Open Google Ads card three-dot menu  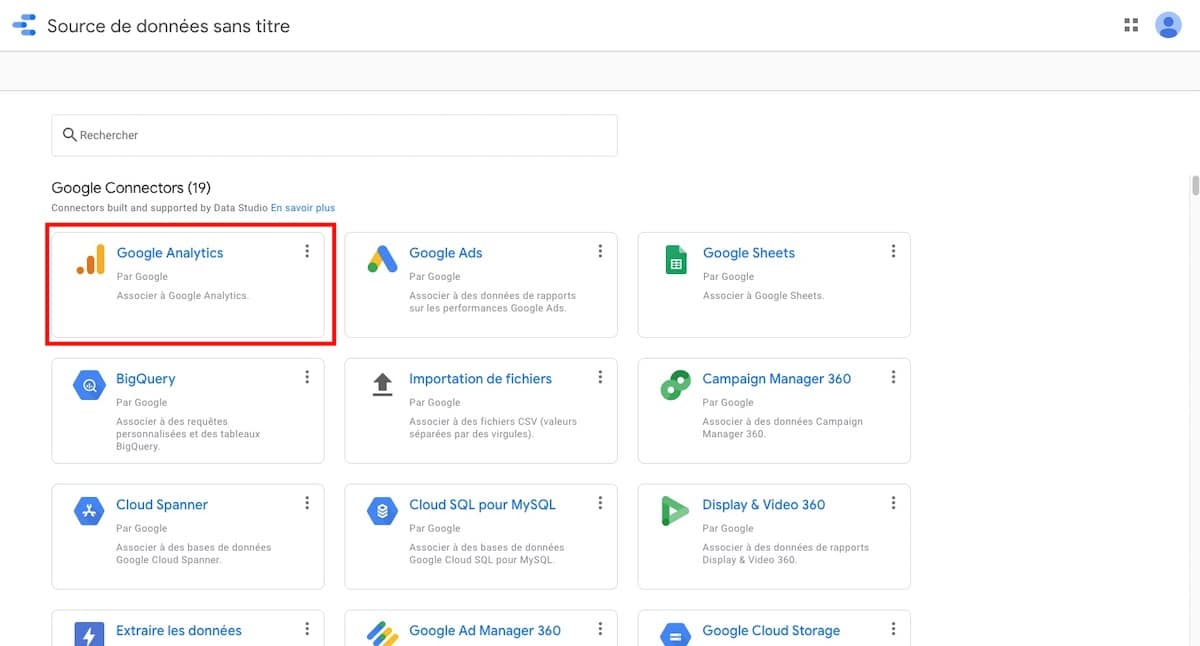[x=600, y=251]
